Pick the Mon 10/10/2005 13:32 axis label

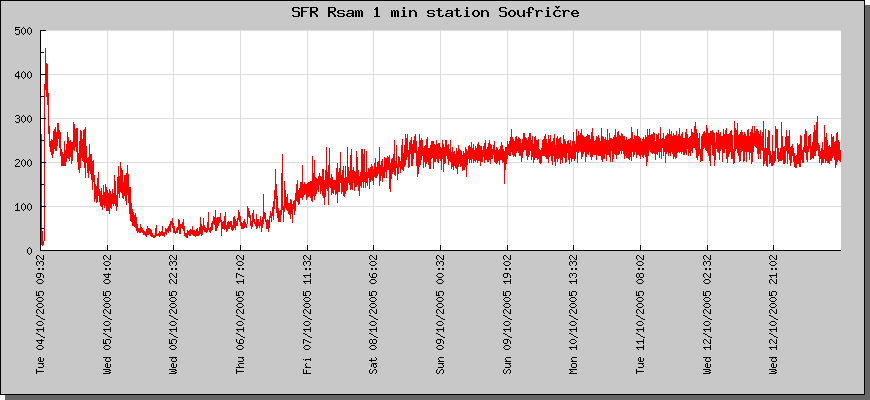[x=574, y=313]
